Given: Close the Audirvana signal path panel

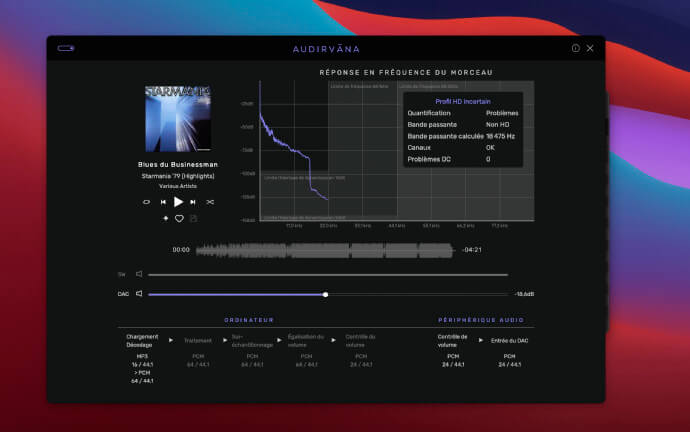Looking at the screenshot, I should point(590,48).
